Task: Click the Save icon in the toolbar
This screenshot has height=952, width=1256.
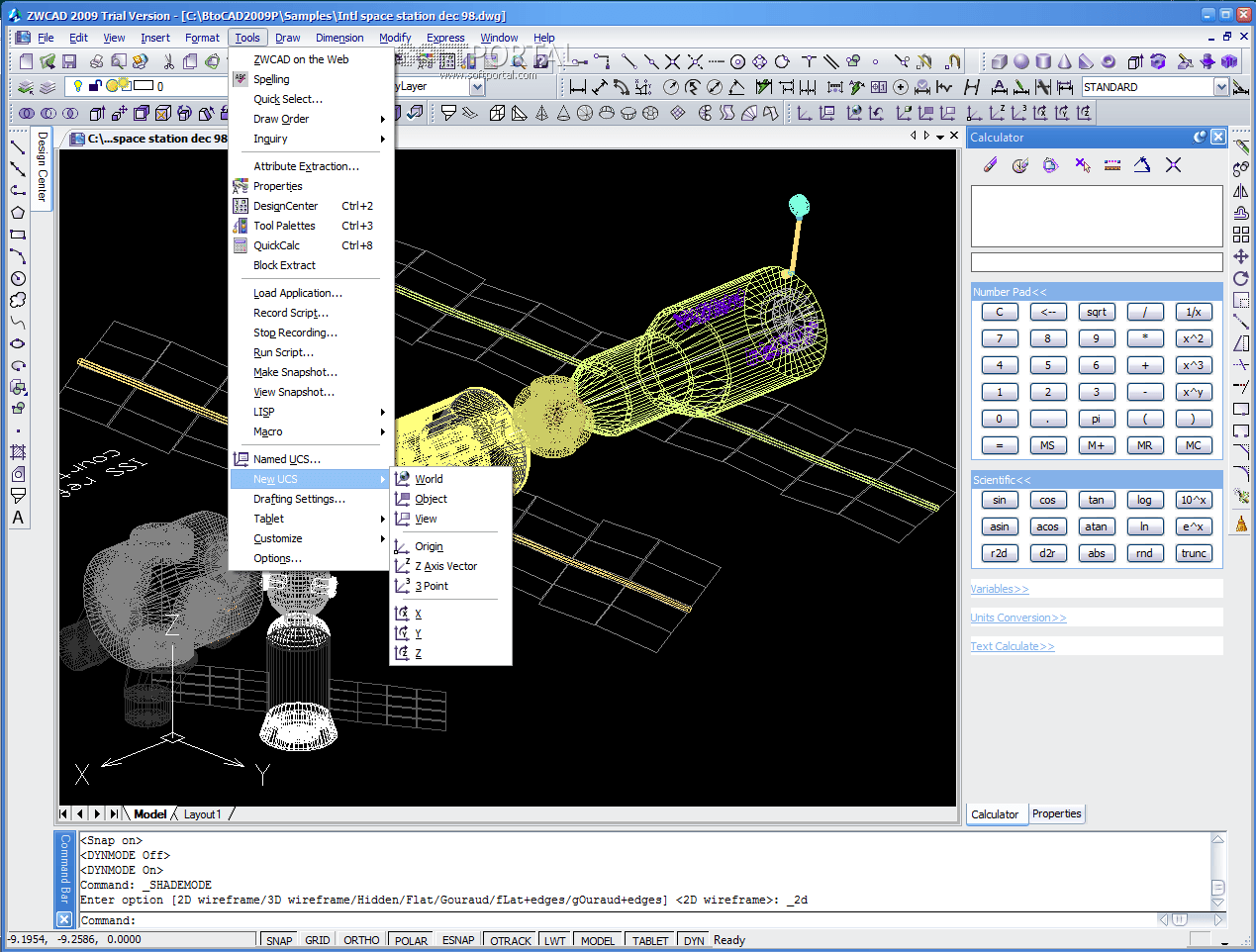Action: pyautogui.click(x=69, y=61)
